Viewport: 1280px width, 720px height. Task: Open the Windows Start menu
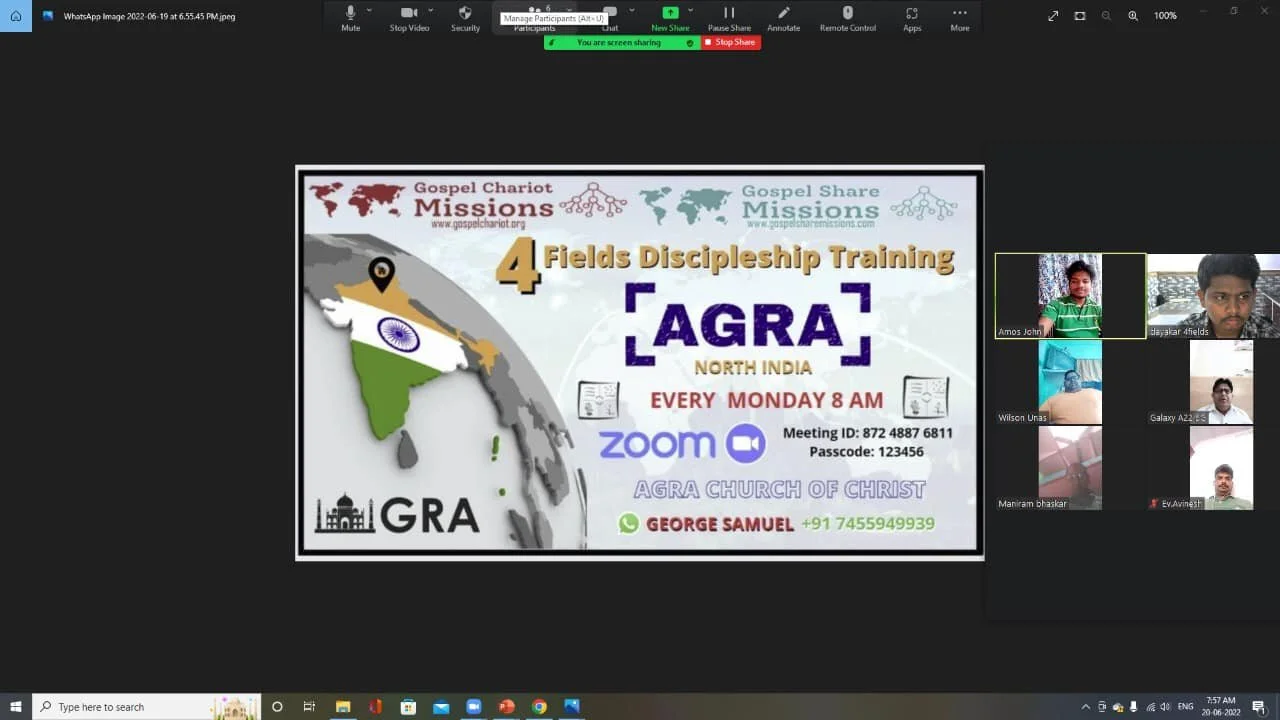[15, 706]
